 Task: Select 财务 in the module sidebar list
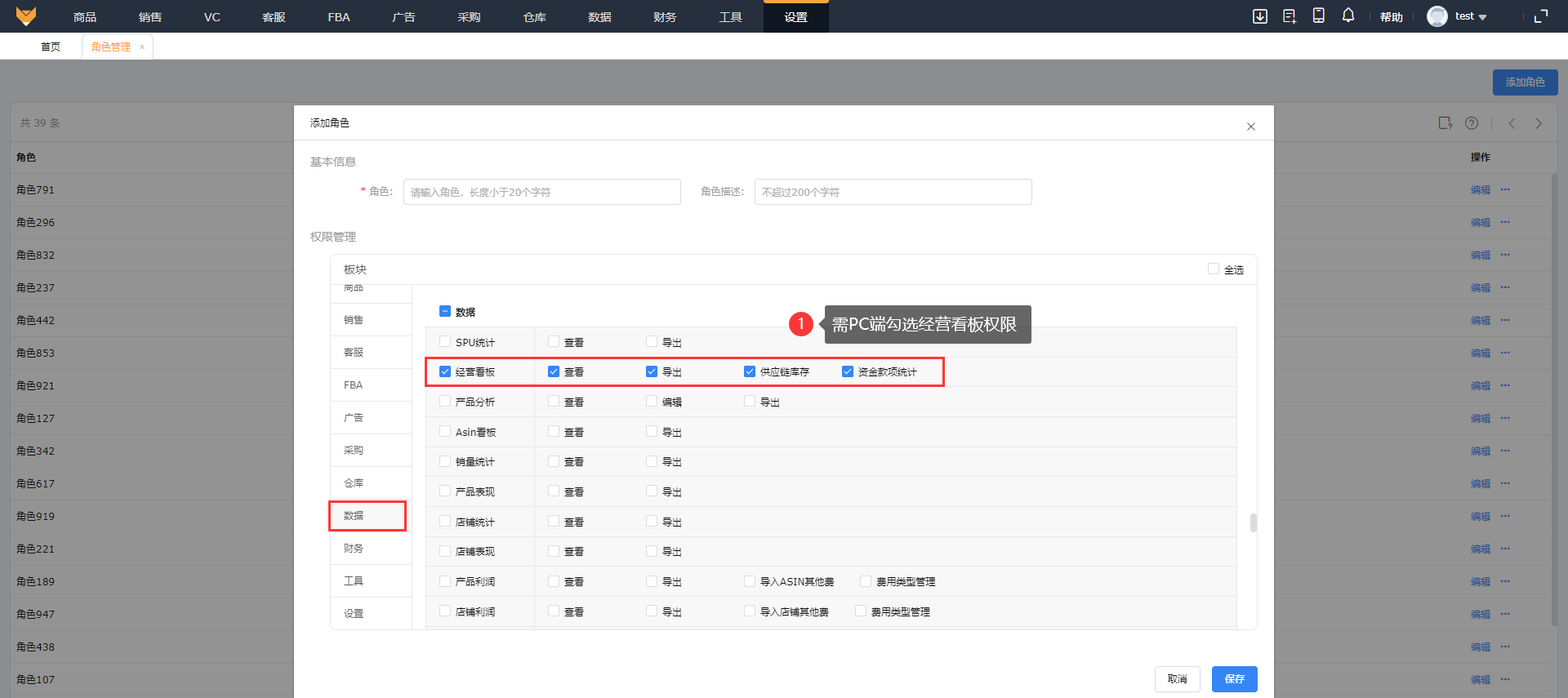click(x=354, y=549)
